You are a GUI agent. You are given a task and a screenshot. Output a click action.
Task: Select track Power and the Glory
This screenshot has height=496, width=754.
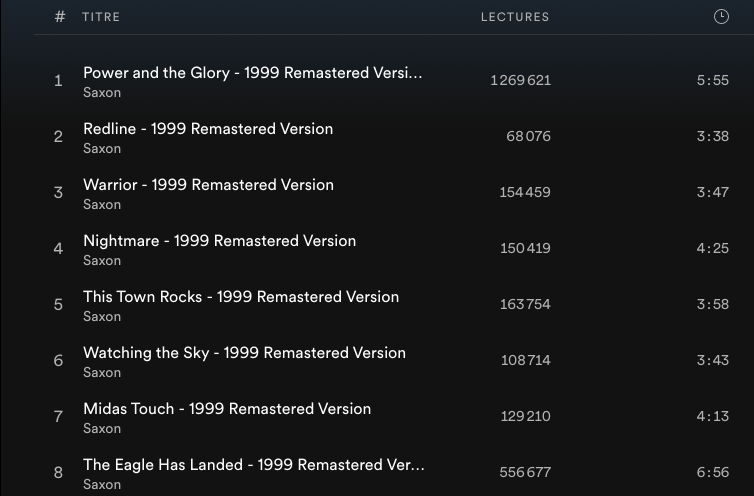[x=252, y=73]
